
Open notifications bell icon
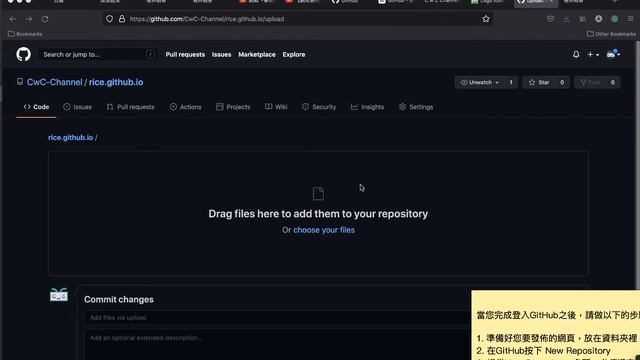pos(576,54)
